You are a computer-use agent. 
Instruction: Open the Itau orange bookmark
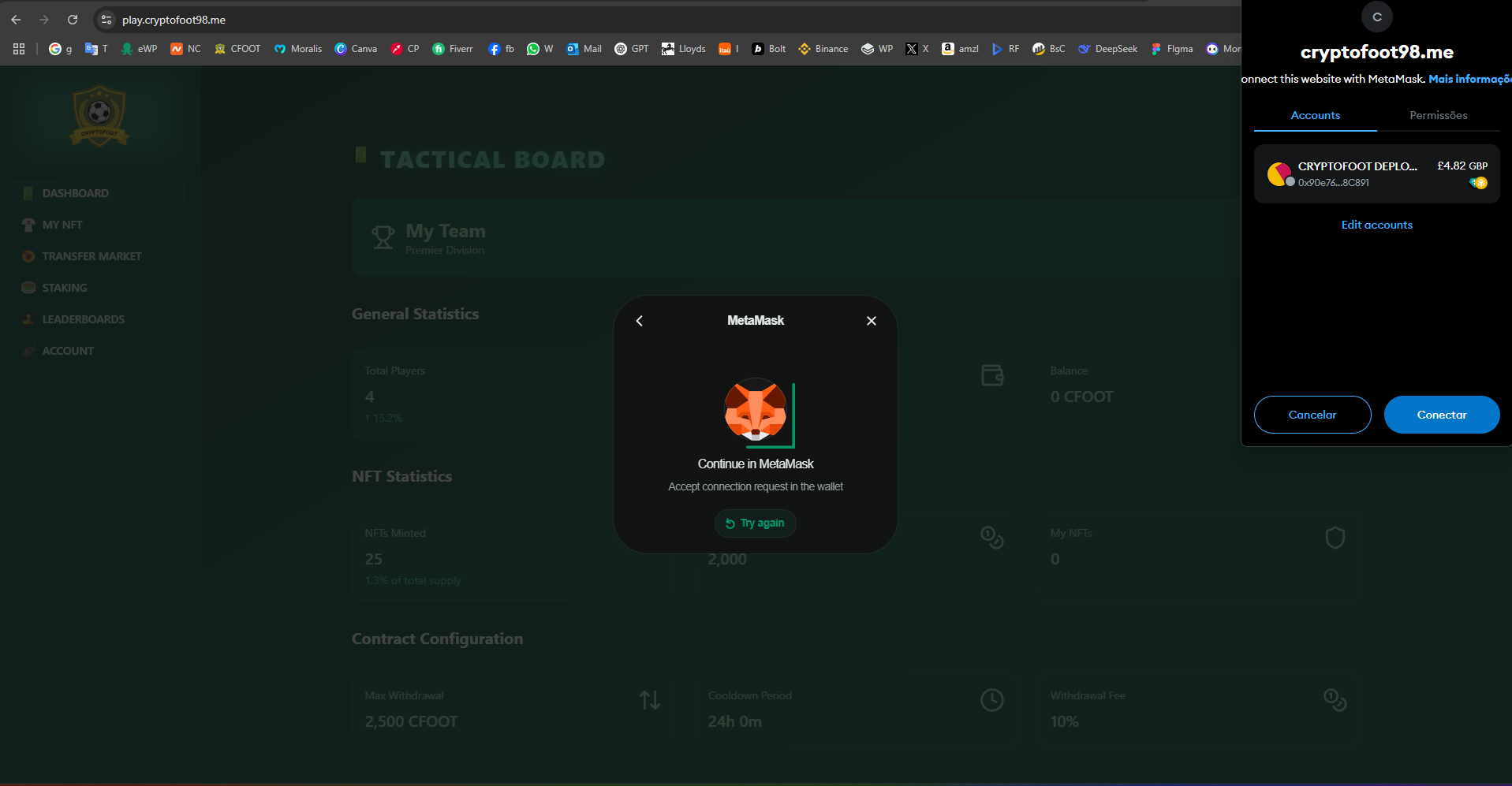729,49
